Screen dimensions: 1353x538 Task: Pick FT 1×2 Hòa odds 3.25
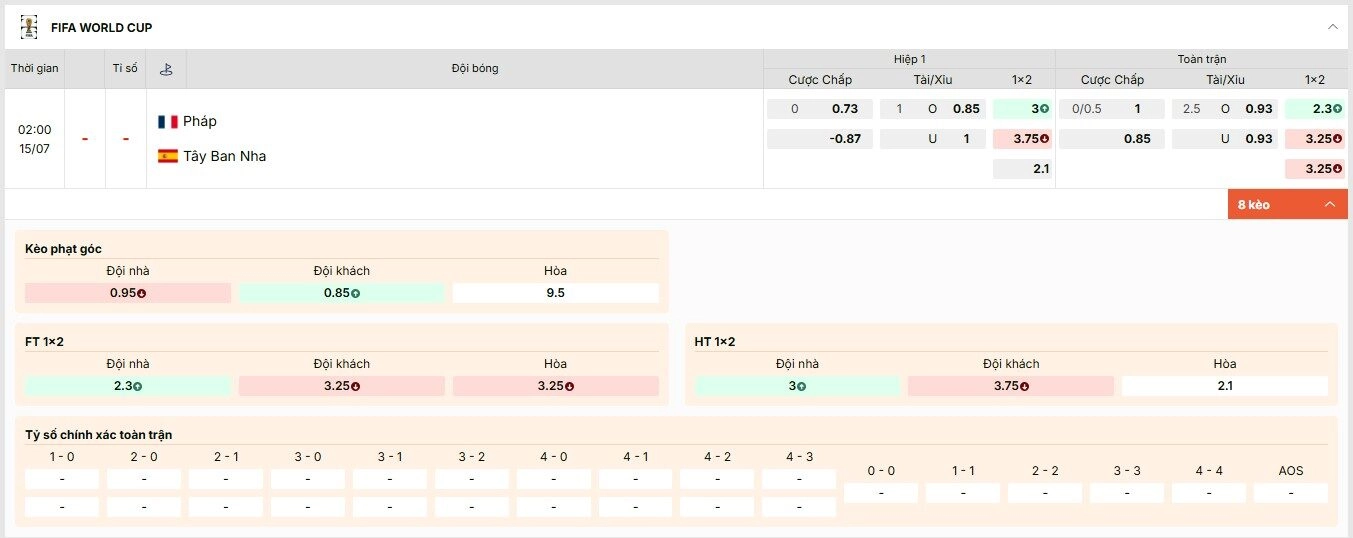(x=556, y=386)
